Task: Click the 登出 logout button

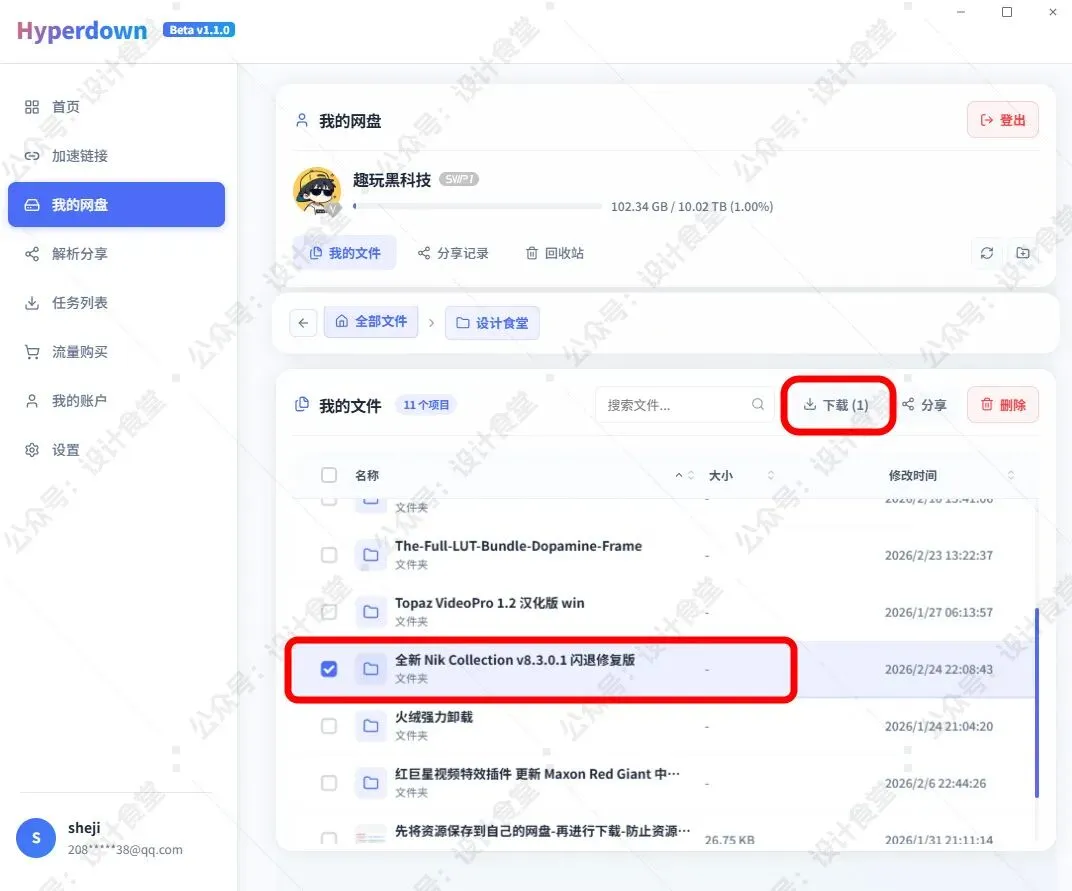Action: click(x=1002, y=120)
